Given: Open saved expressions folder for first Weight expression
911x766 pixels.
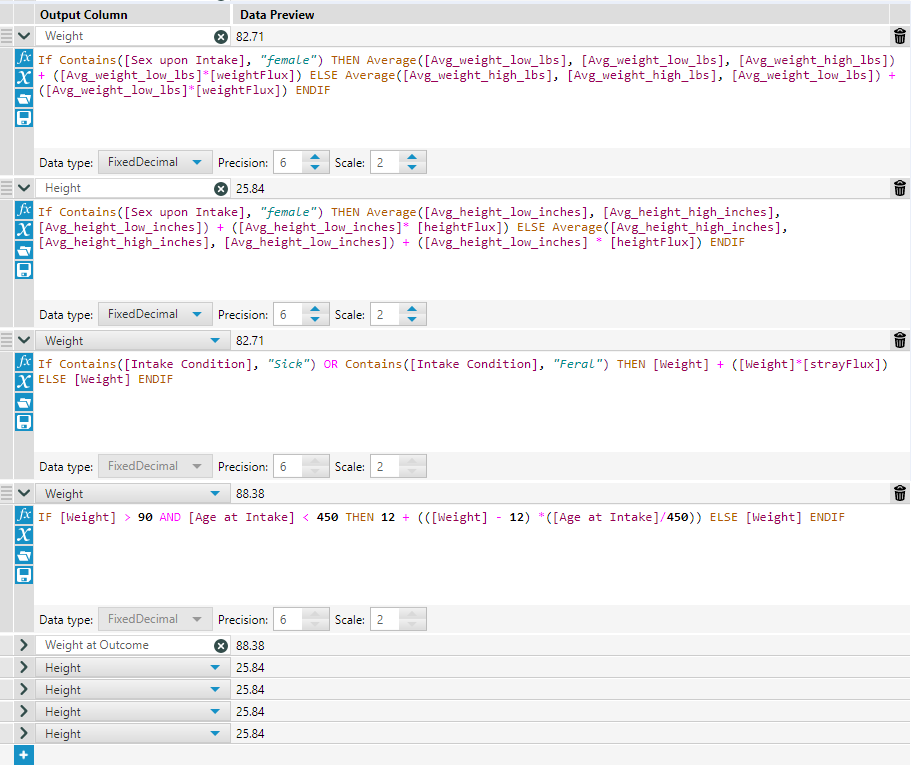Looking at the screenshot, I should (24, 98).
